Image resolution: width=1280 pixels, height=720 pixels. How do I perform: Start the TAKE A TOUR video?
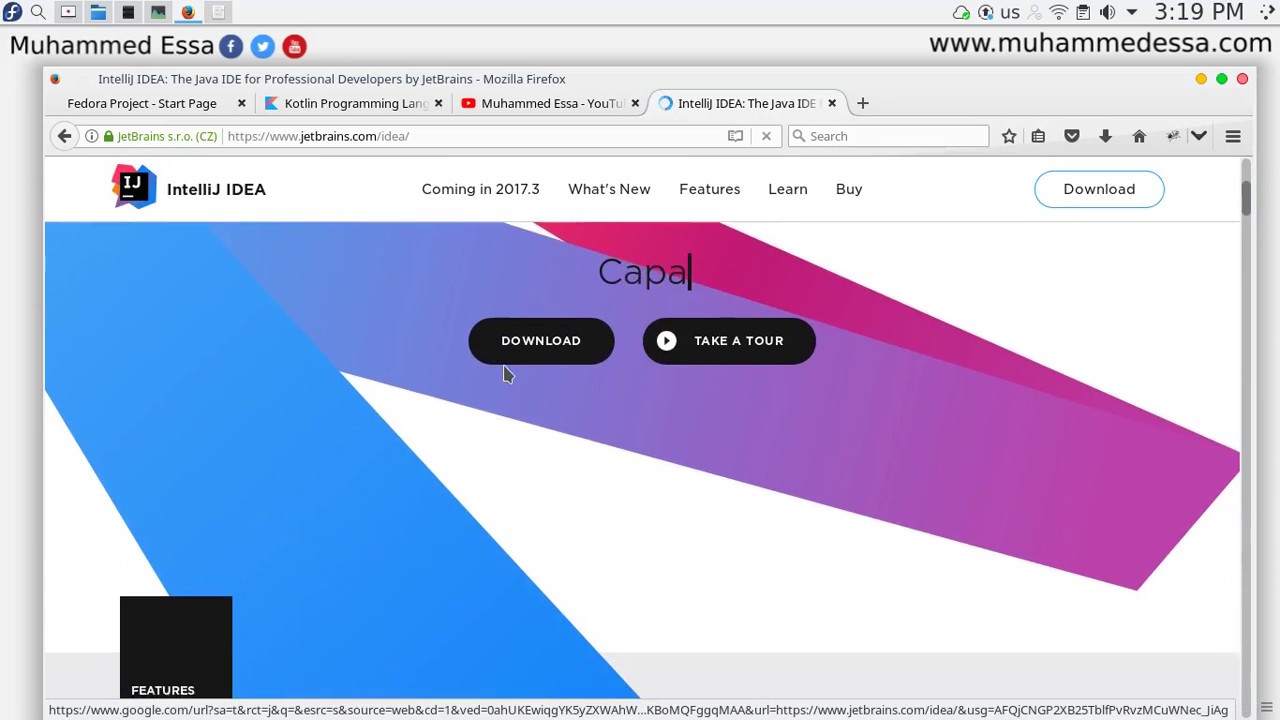pyautogui.click(x=729, y=341)
